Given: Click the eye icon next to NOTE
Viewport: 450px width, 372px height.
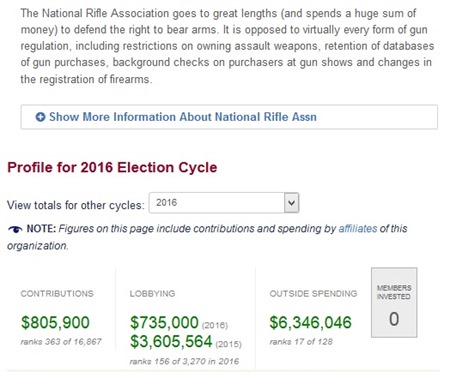Looking at the screenshot, I should [15, 229].
